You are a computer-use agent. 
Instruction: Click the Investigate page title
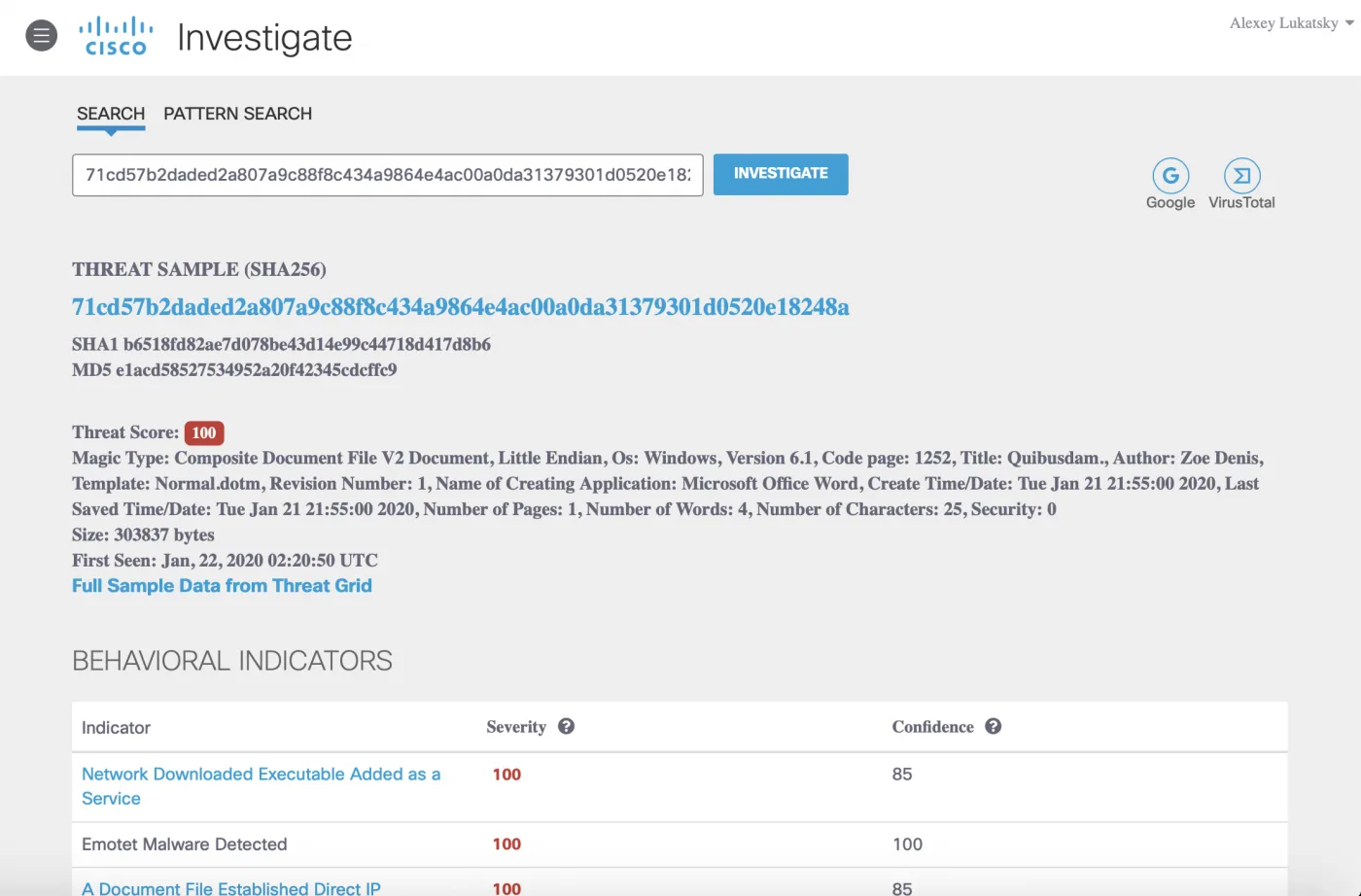tap(264, 38)
